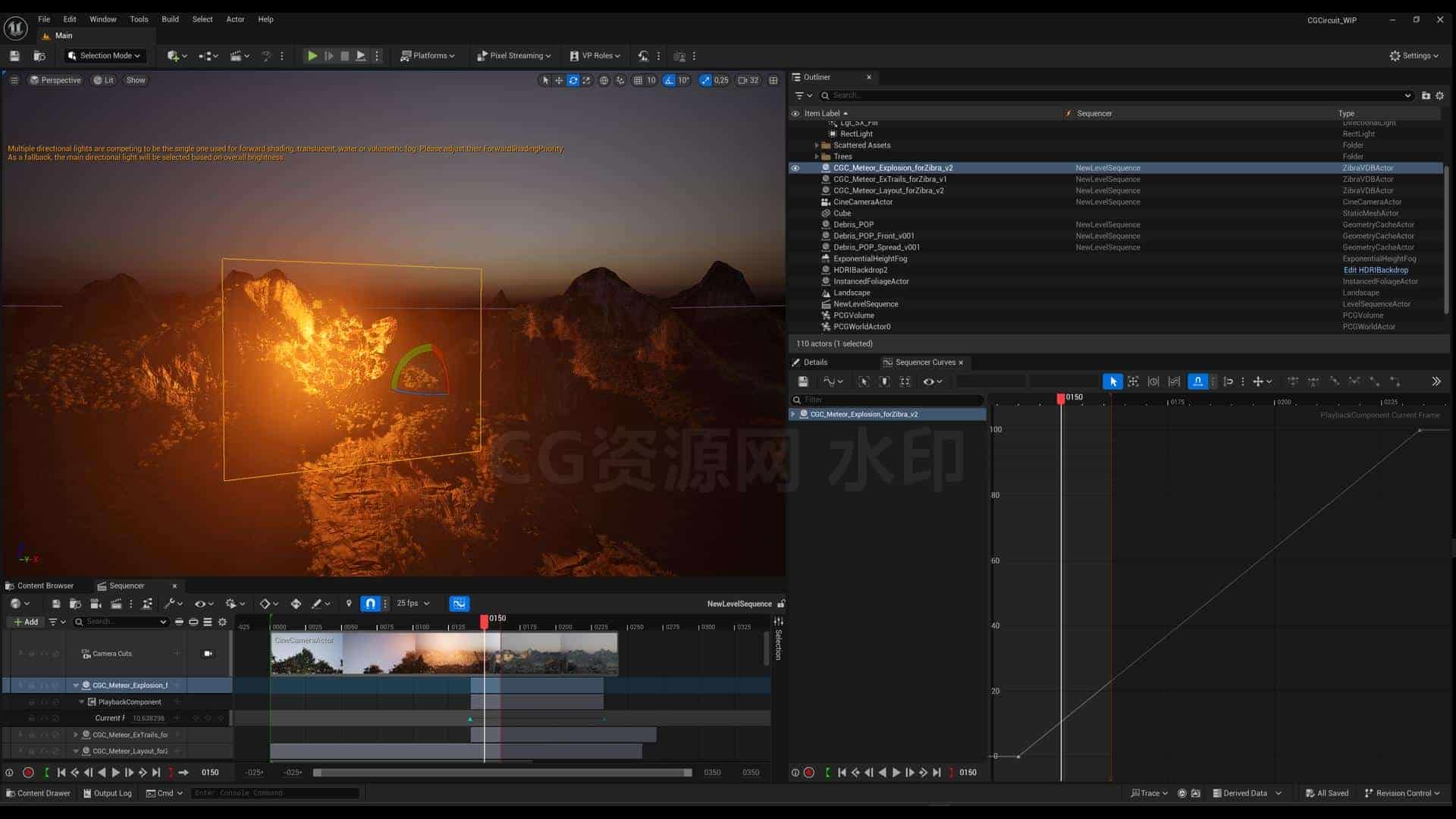The width and height of the screenshot is (1456, 819).
Task: Click the Sequencer play forward button
Action: point(115,773)
